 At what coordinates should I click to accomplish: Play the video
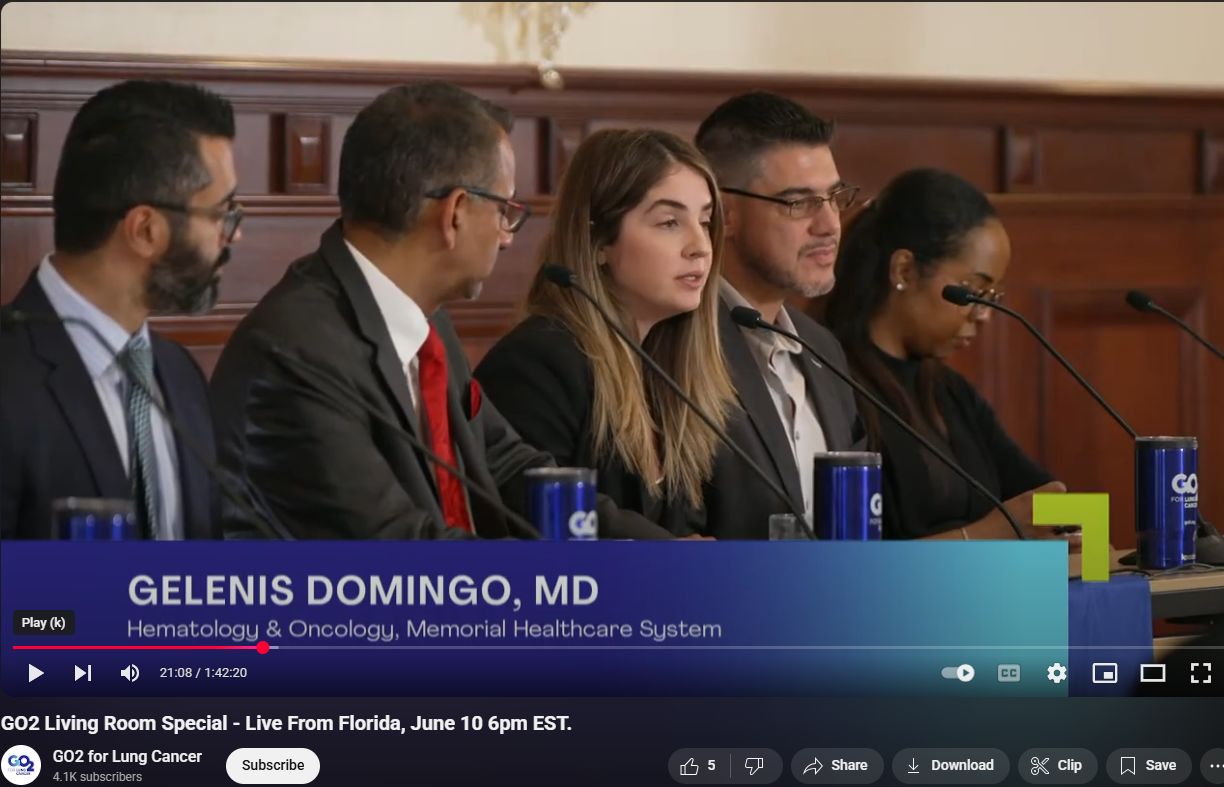(x=35, y=673)
